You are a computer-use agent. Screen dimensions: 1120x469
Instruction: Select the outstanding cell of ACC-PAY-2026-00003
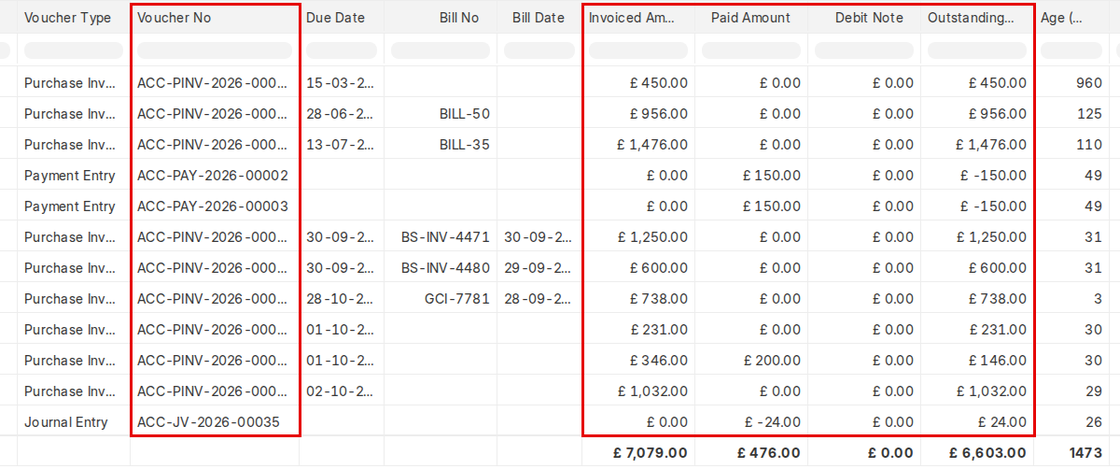(x=977, y=206)
